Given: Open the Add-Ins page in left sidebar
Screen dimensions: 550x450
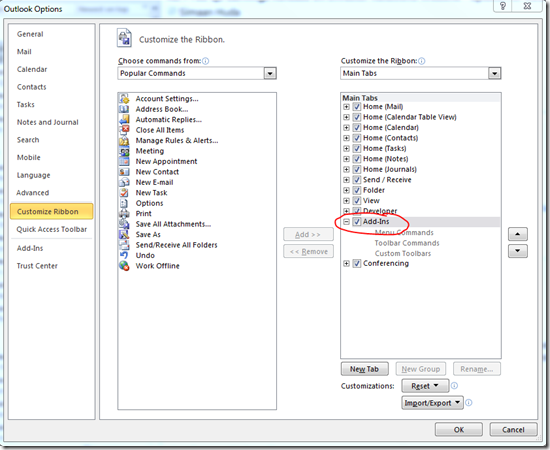Looking at the screenshot, I should (x=30, y=248).
